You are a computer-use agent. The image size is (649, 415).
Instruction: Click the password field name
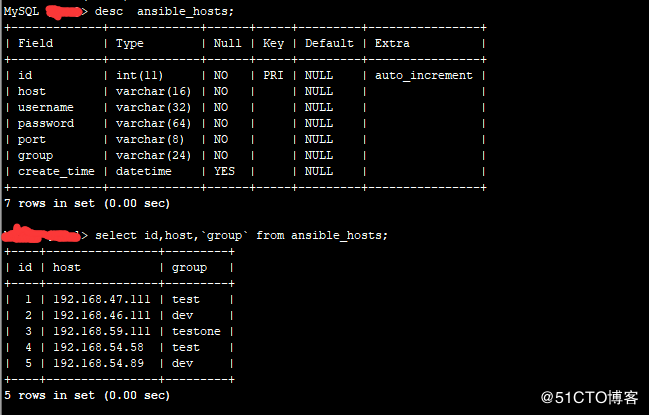(x=46, y=123)
